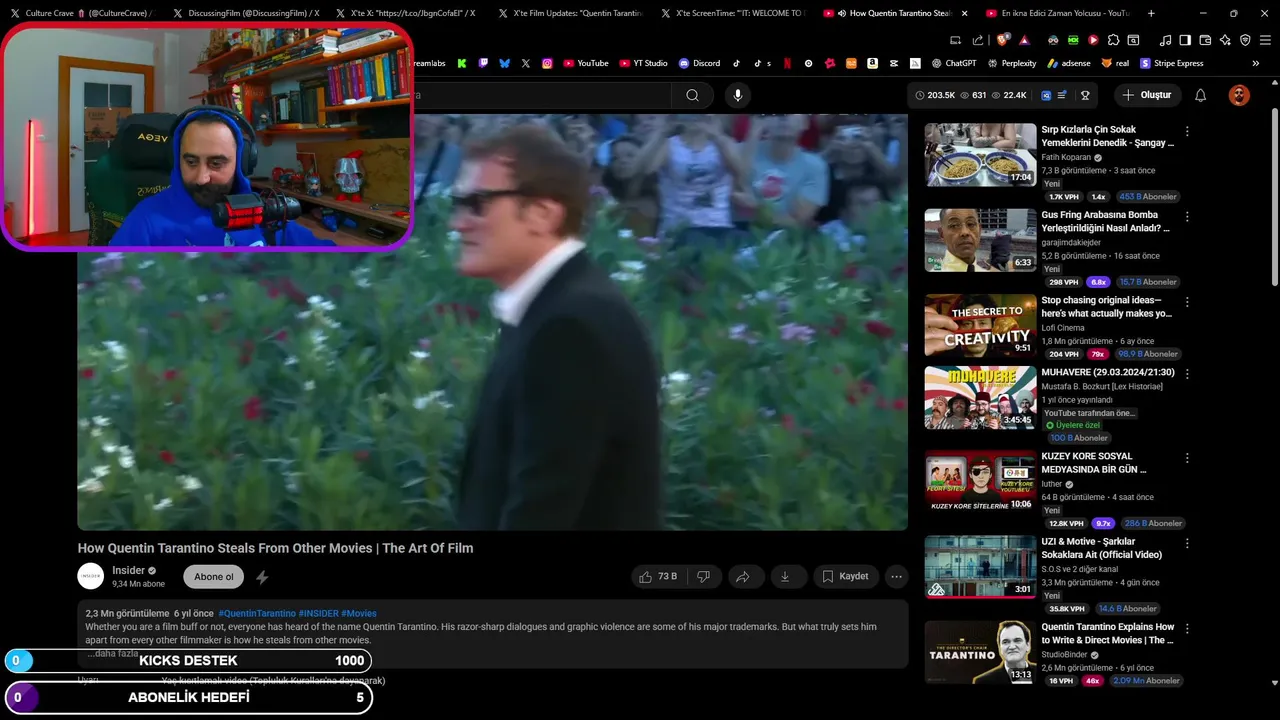Click the trophy icon in stats bar
1280x720 pixels.
(x=1084, y=95)
